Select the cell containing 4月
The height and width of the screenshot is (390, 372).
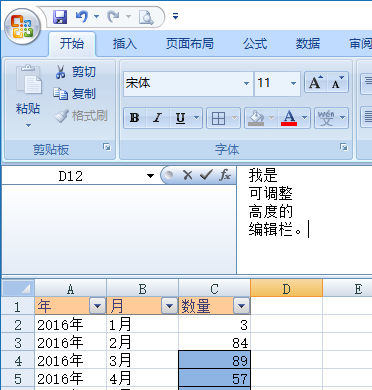tap(142, 378)
